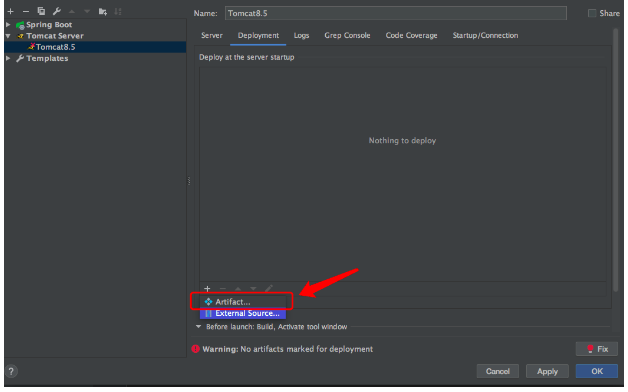Click the Nothing to deploy placeholder text

coord(402,141)
